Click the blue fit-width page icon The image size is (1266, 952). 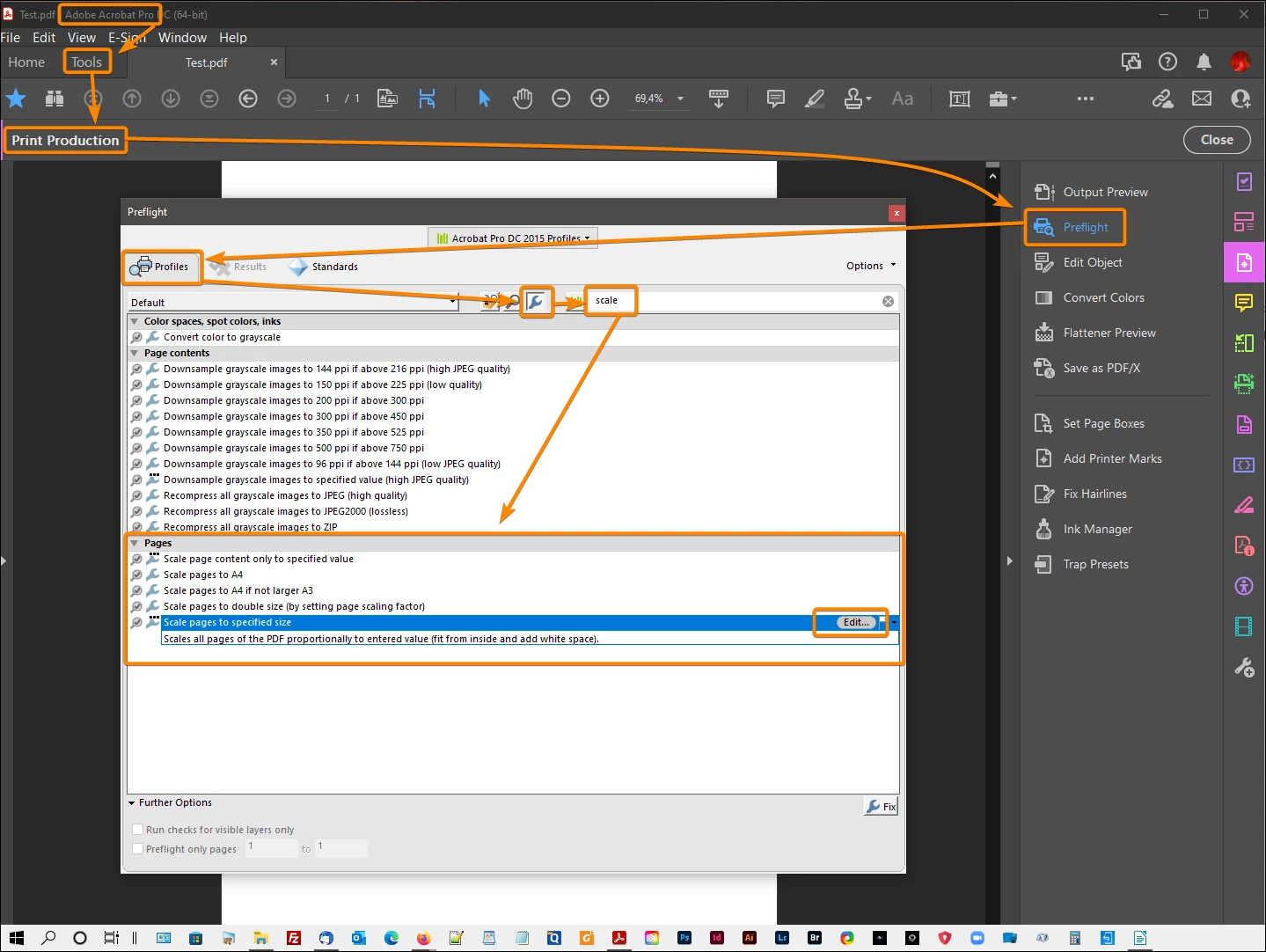[428, 99]
